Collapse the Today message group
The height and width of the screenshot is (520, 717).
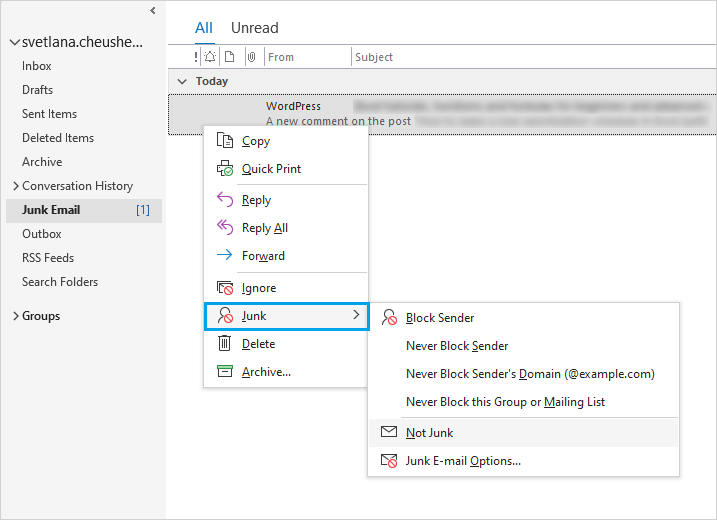[x=181, y=81]
